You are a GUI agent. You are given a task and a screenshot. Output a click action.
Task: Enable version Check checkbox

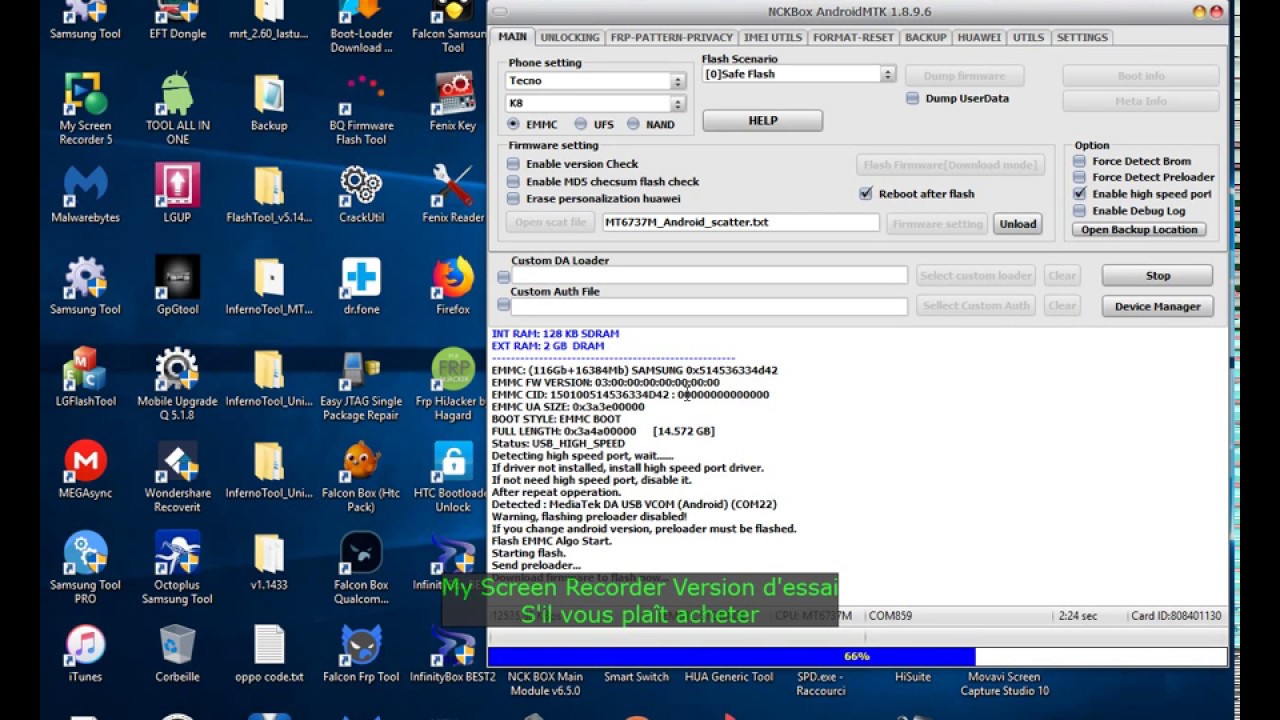coord(513,164)
